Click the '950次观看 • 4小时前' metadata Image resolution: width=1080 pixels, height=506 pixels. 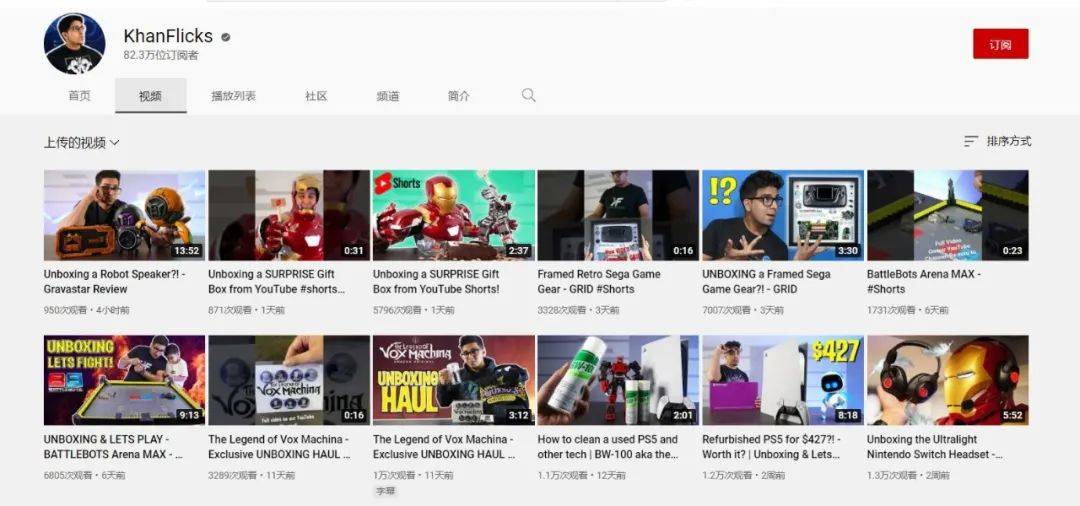pos(86,310)
